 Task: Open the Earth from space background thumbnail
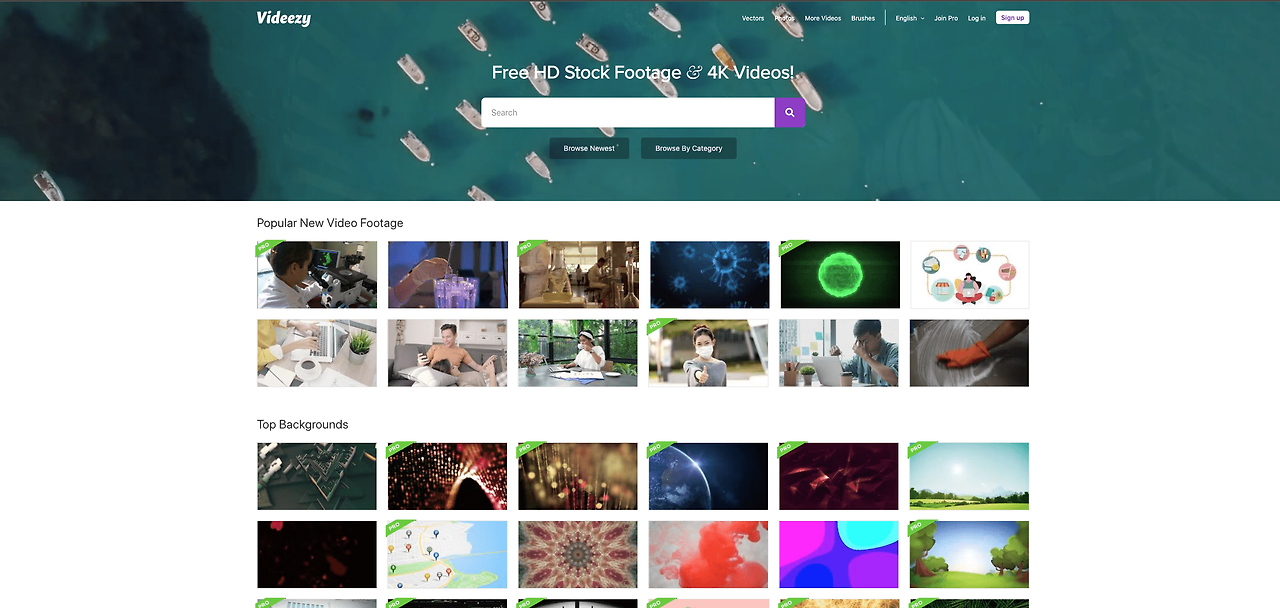[709, 476]
